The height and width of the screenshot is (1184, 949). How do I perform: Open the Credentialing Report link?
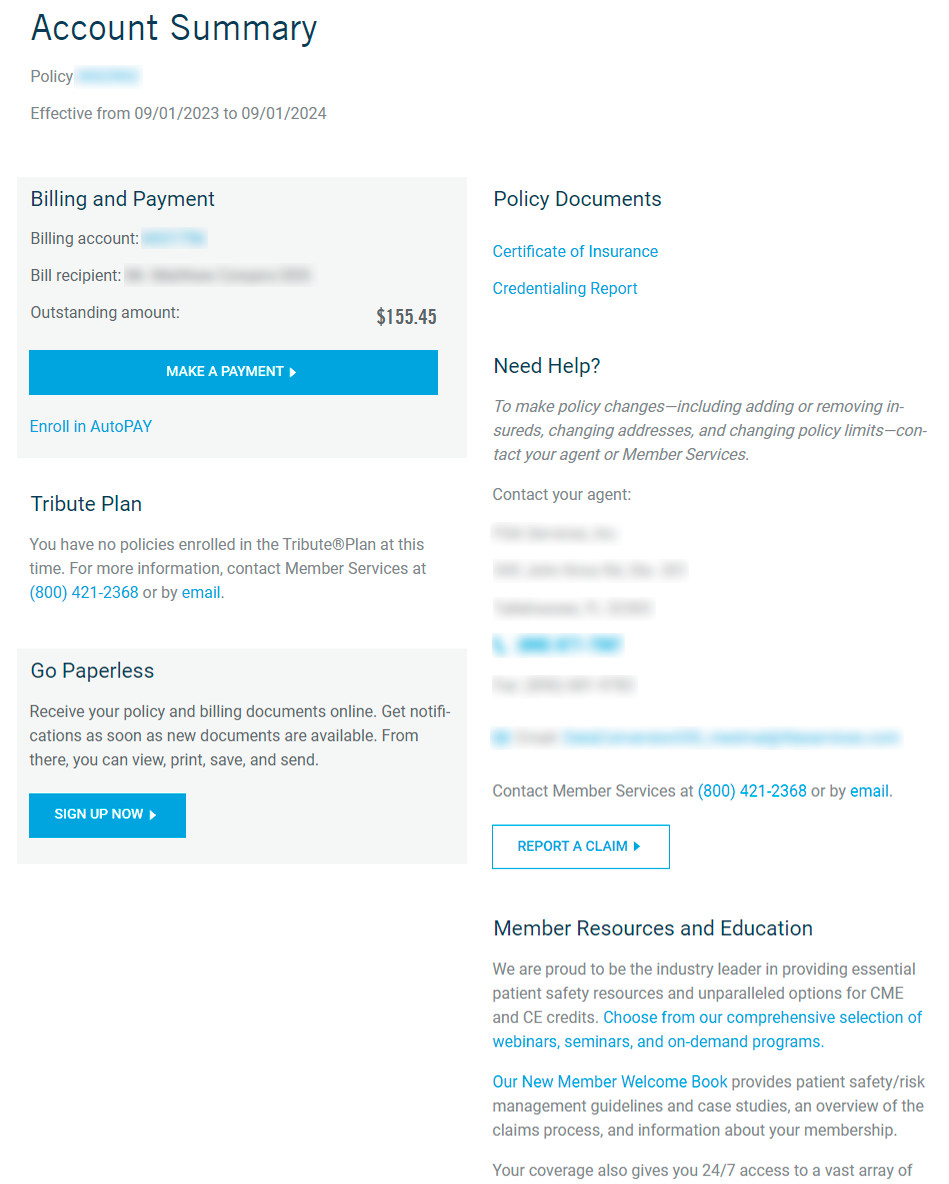565,289
